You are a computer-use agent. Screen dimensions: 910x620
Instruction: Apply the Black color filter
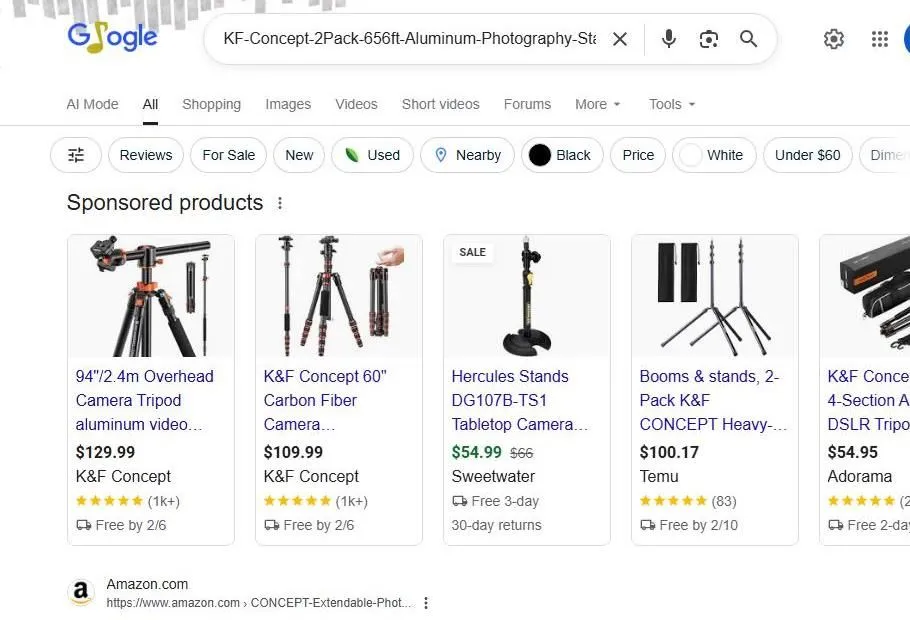click(x=561, y=155)
